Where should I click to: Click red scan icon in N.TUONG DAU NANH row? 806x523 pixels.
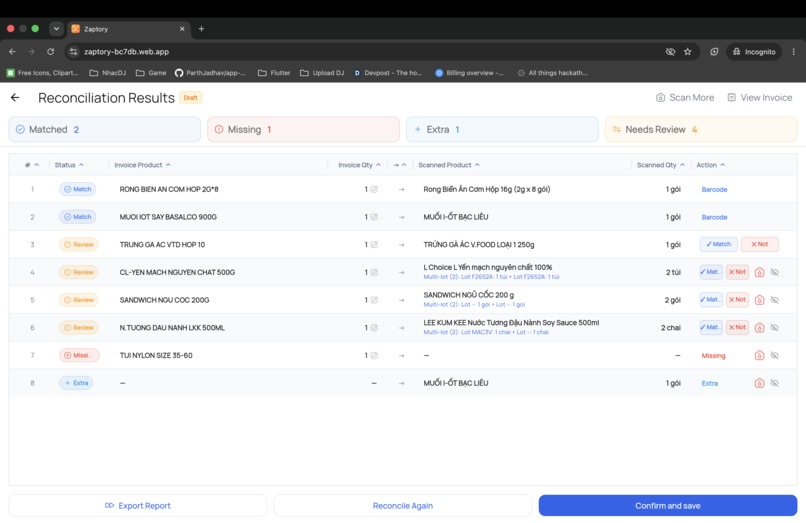(x=759, y=328)
